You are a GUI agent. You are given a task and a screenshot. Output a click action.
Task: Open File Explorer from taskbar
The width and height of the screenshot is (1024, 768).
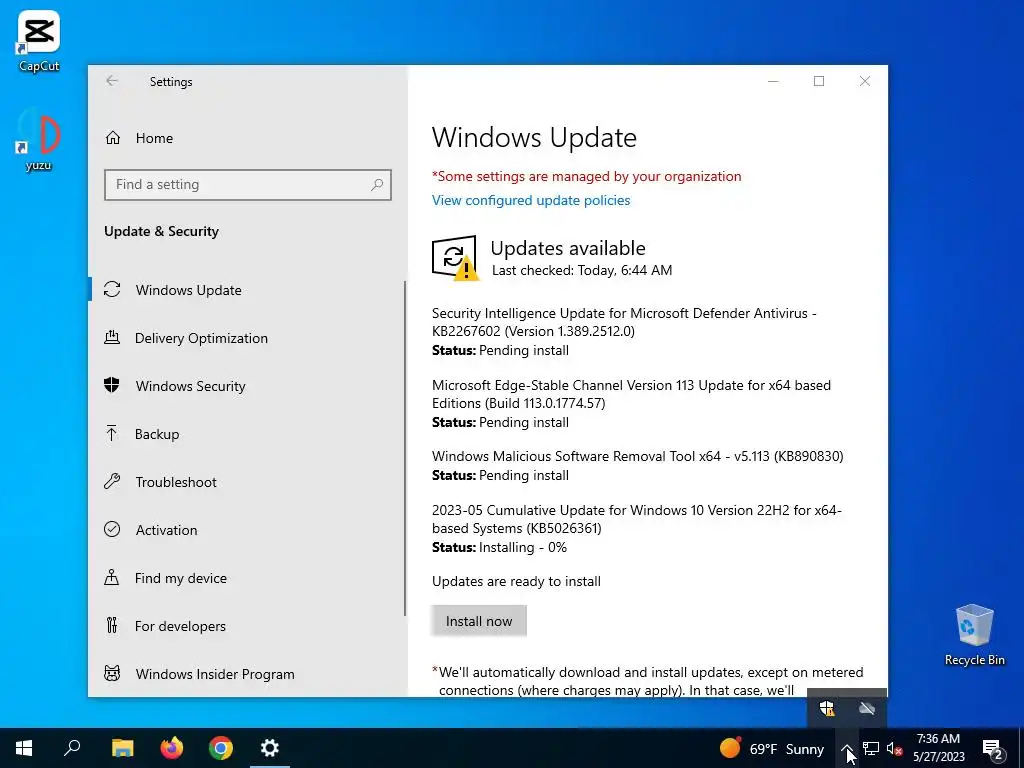coord(122,748)
